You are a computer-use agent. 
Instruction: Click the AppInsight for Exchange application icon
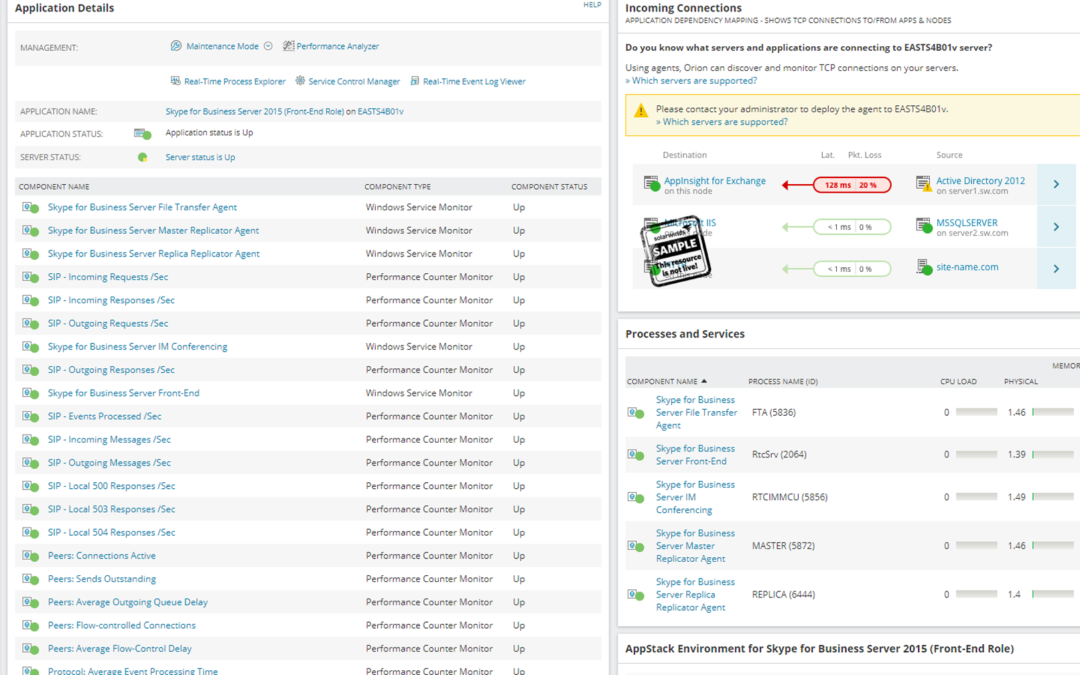pyautogui.click(x=652, y=184)
